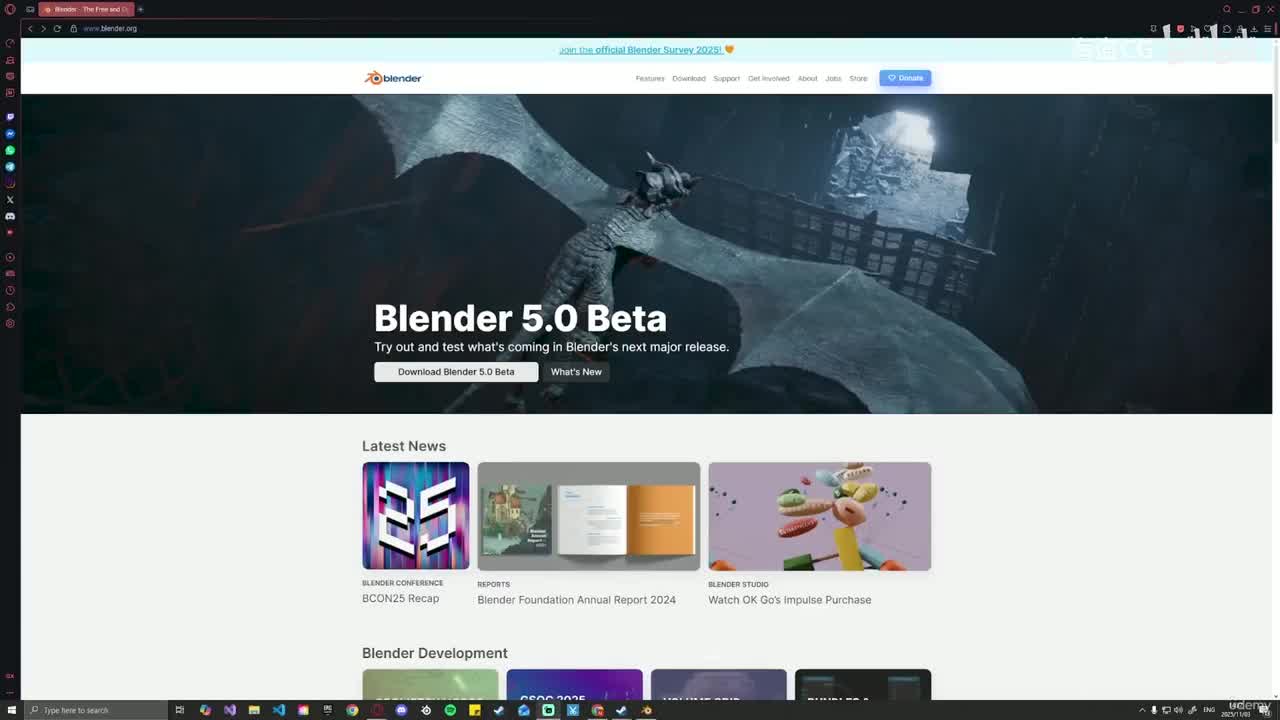The image size is (1280, 720).
Task: Click the What's New button
Action: [576, 372]
